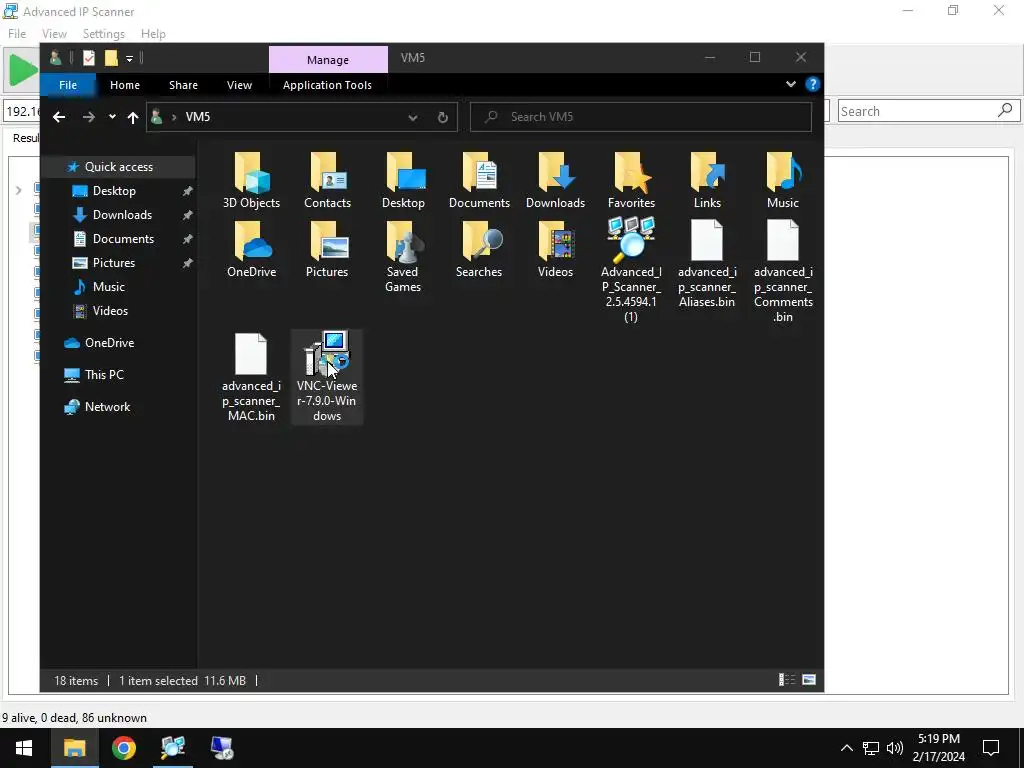Expand tree node in Advanced IP Scanner results

point(18,190)
